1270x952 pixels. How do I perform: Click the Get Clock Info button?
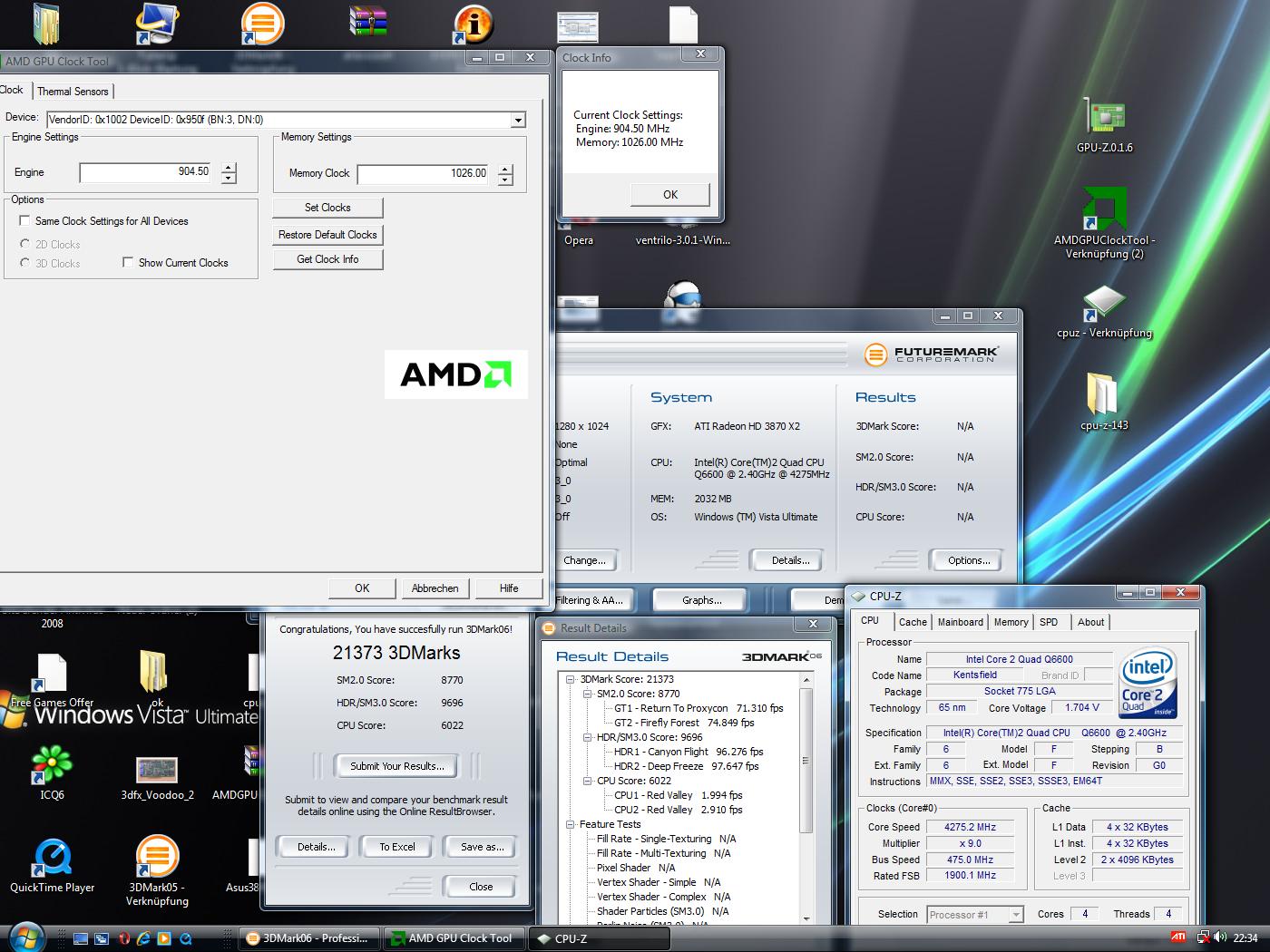[x=327, y=259]
